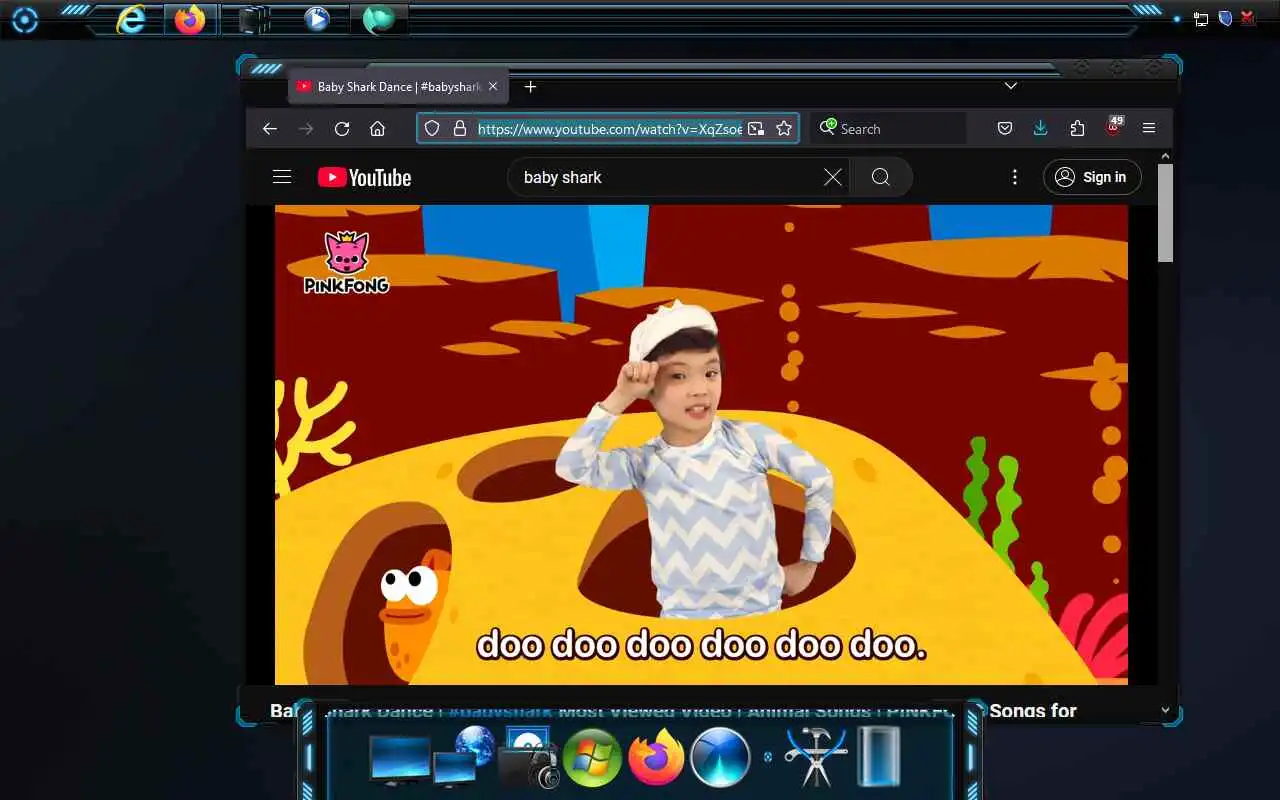Screen dimensions: 1280x800
Task: Open tracking protection shield info
Action: 432,128
